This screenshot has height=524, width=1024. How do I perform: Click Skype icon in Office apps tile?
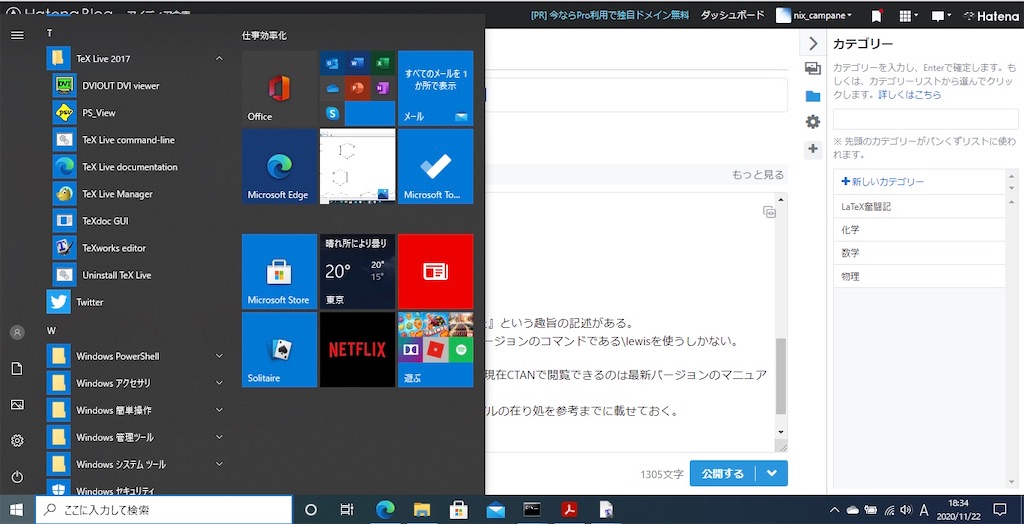click(332, 114)
